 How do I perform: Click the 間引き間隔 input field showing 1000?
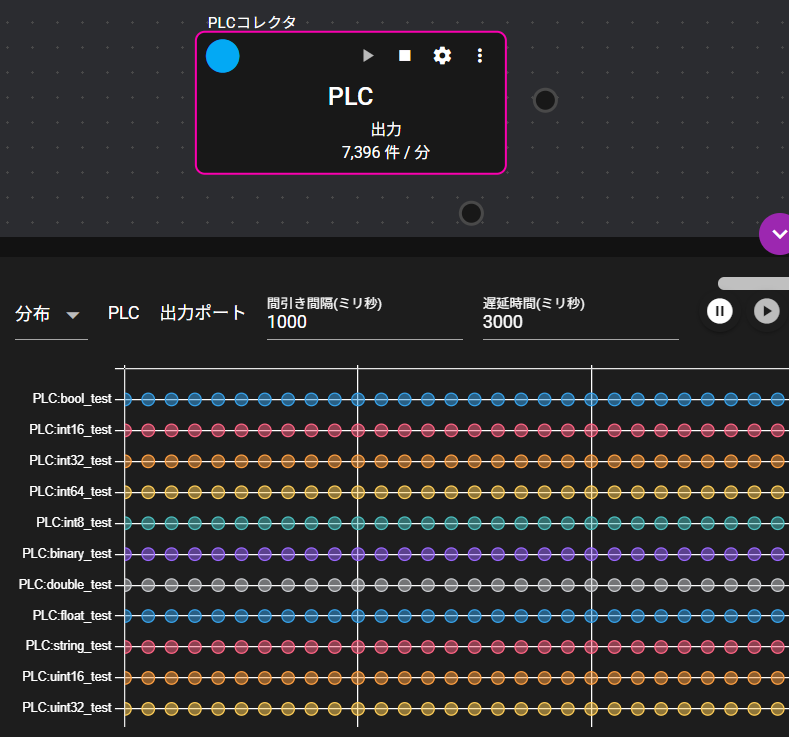tap(364, 323)
